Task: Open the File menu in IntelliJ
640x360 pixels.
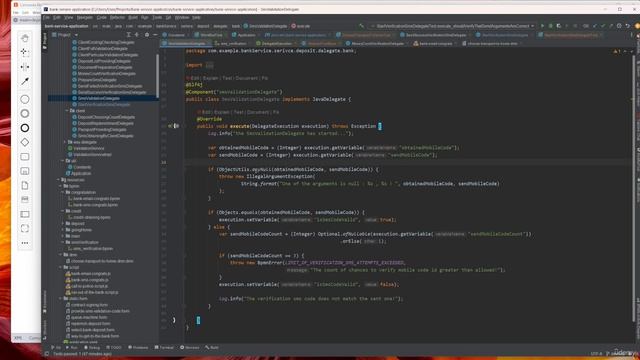Action: pos(46,18)
